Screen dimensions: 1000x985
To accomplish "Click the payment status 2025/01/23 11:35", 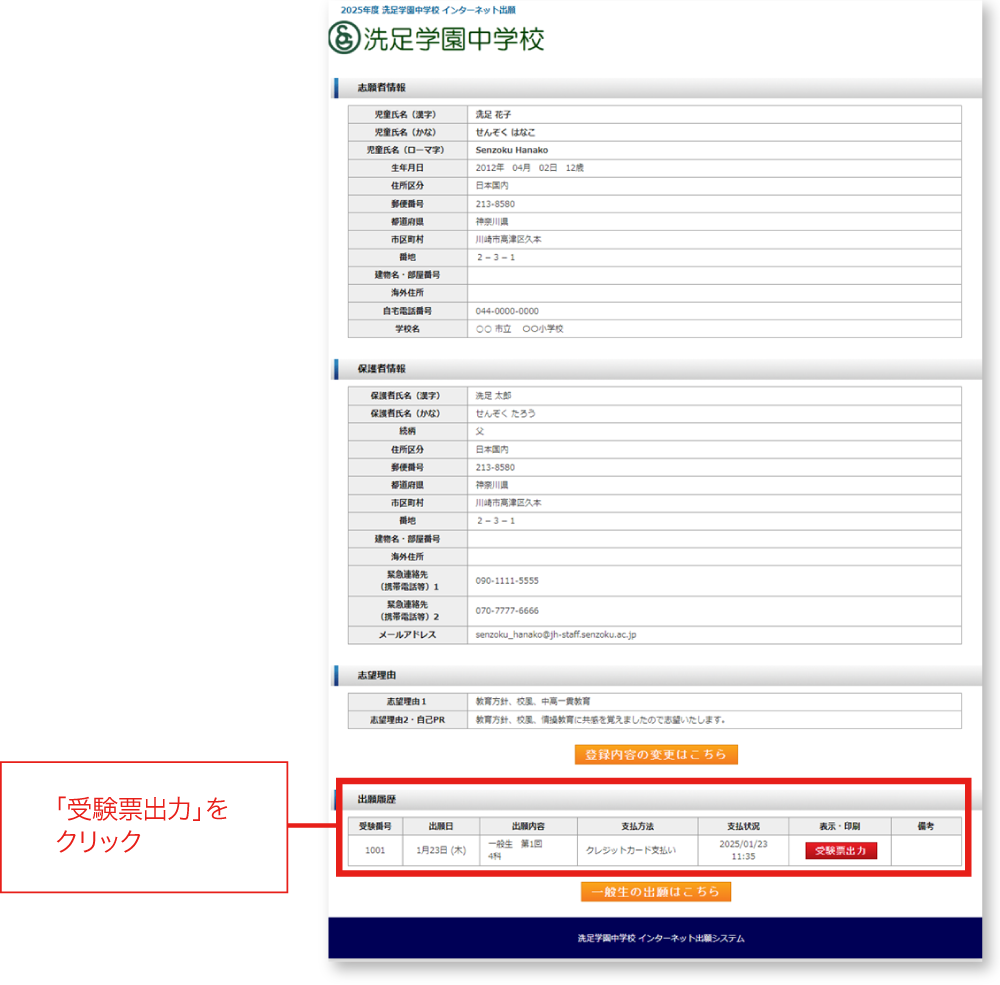I will pos(743,850).
